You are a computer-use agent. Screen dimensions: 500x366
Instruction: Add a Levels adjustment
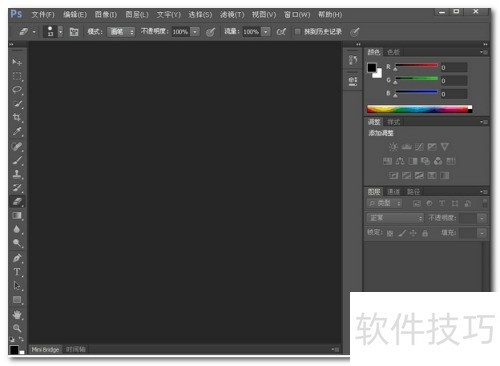point(406,147)
